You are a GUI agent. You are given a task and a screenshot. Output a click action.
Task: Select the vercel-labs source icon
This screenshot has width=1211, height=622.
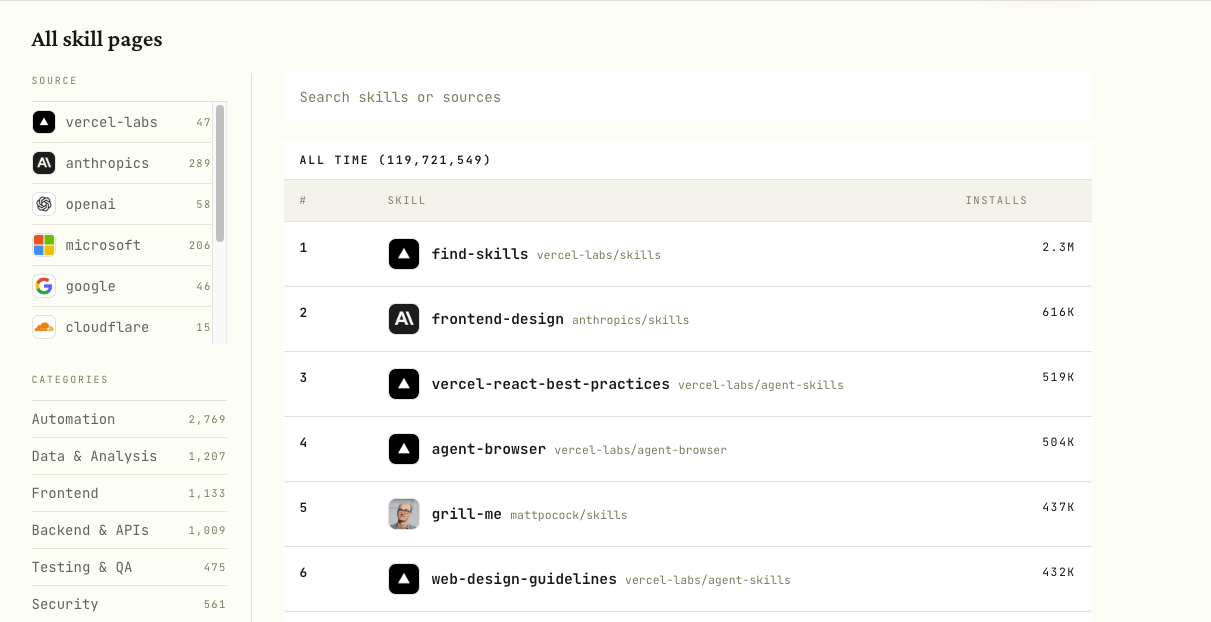click(x=44, y=122)
